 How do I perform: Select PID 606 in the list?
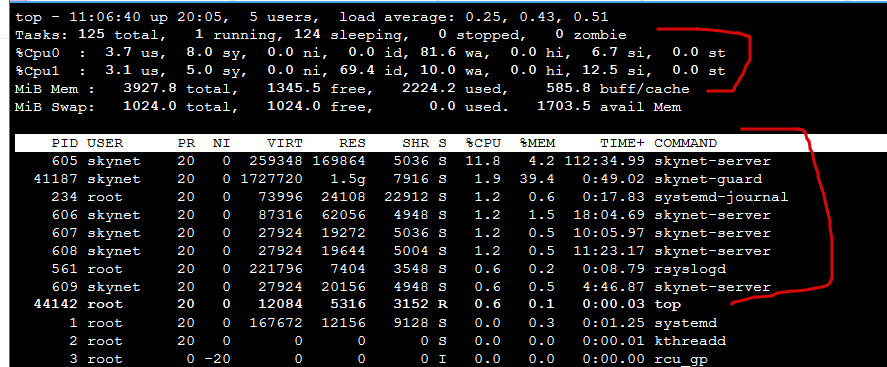pos(64,215)
